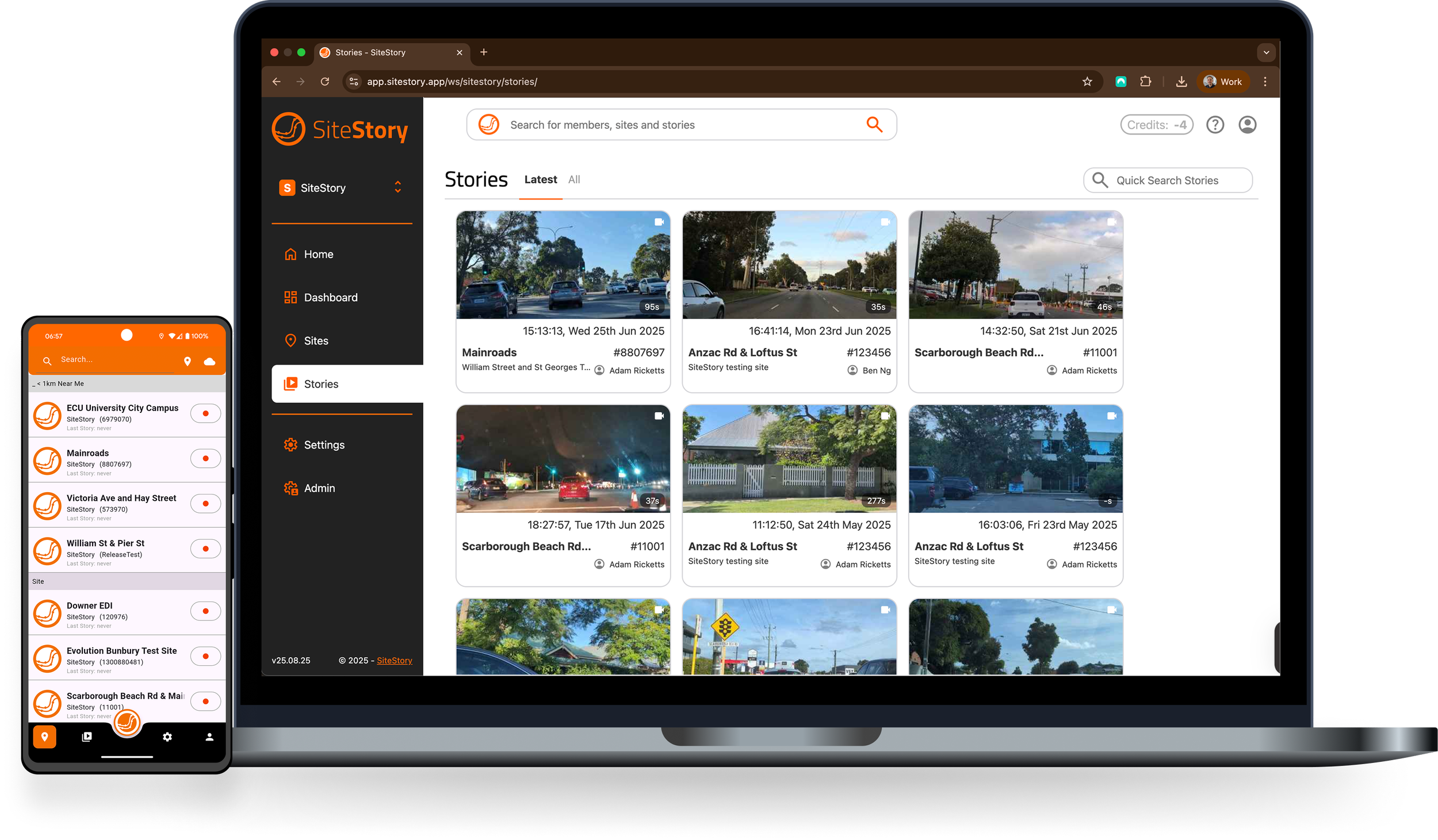Expand the SiteStory workspace switcher

tap(397, 187)
